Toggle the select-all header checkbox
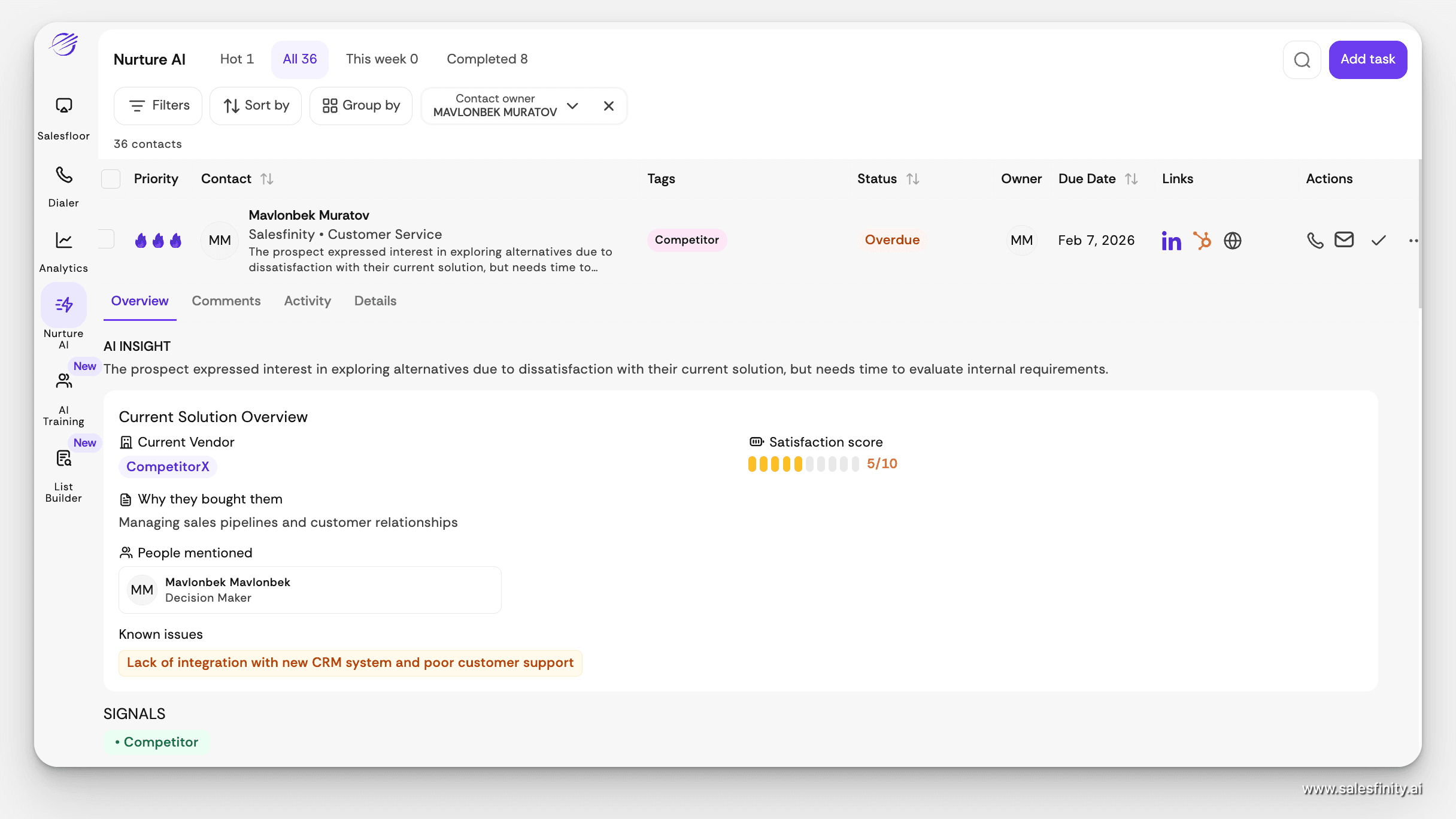The height and width of the screenshot is (819, 1456). 111,179
